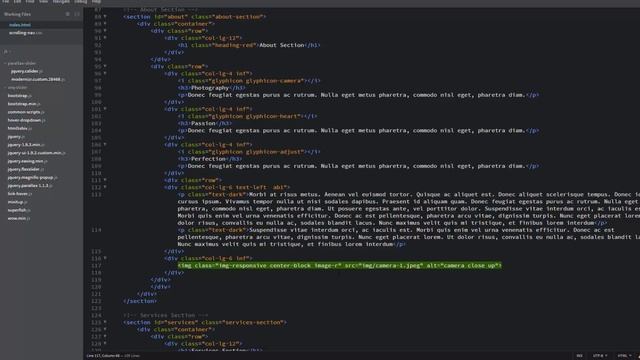This screenshot has height=360, width=640.
Task: Select the scrolling-nav.css working file
Action: coord(25,33)
